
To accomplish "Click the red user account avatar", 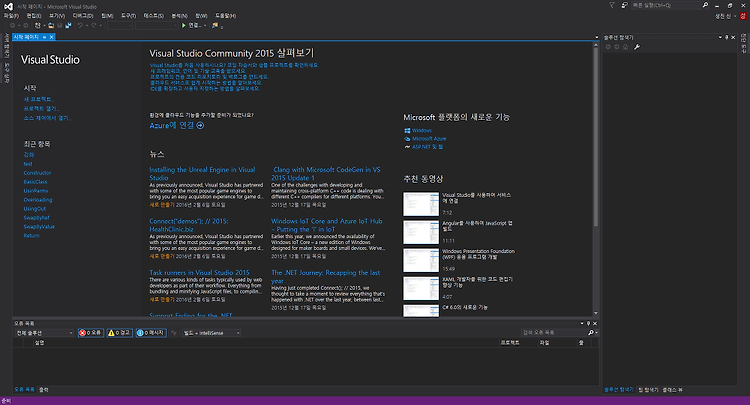I will [743, 16].
